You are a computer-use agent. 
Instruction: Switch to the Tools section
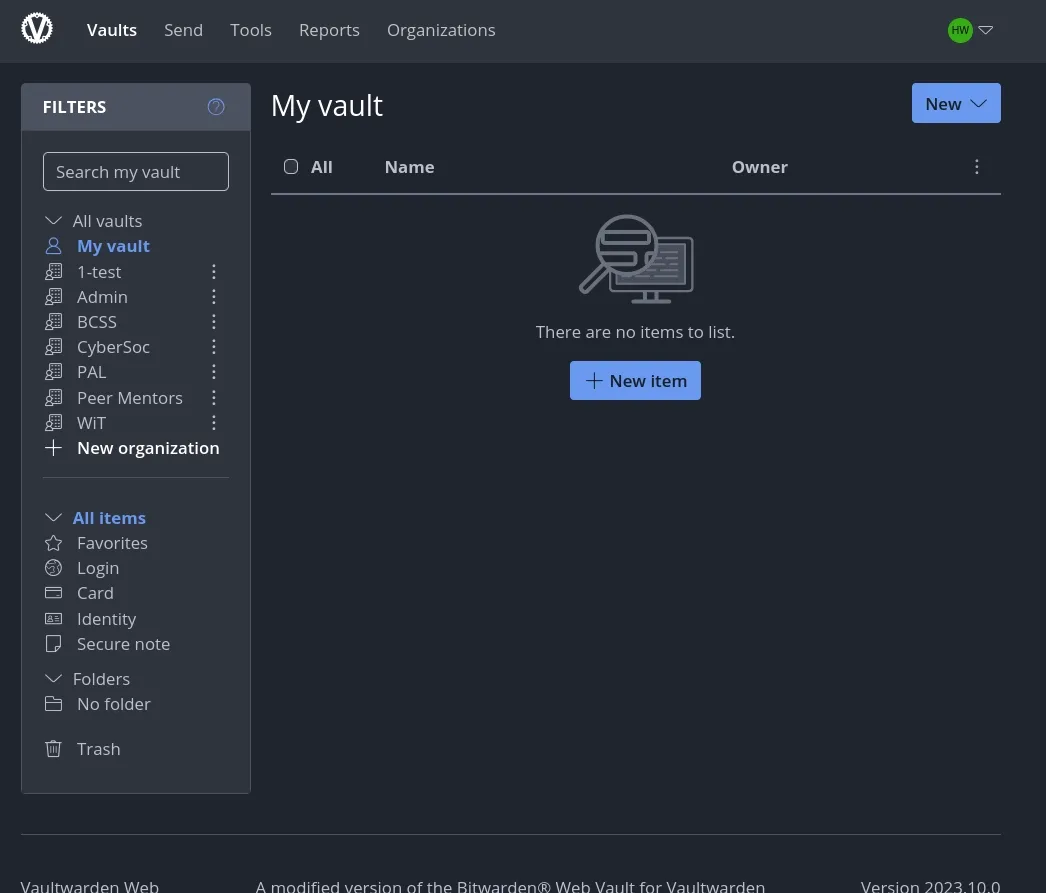click(x=250, y=30)
